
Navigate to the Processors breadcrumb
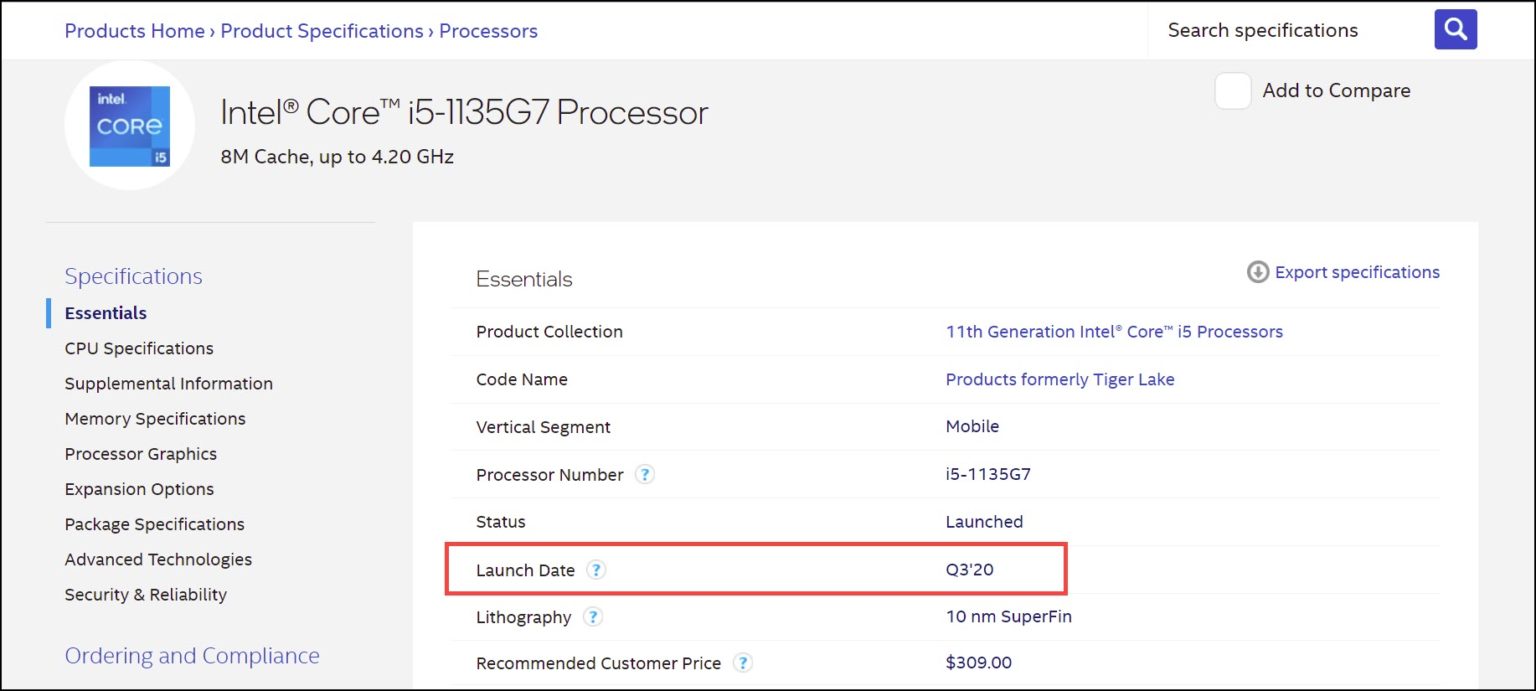[x=488, y=31]
